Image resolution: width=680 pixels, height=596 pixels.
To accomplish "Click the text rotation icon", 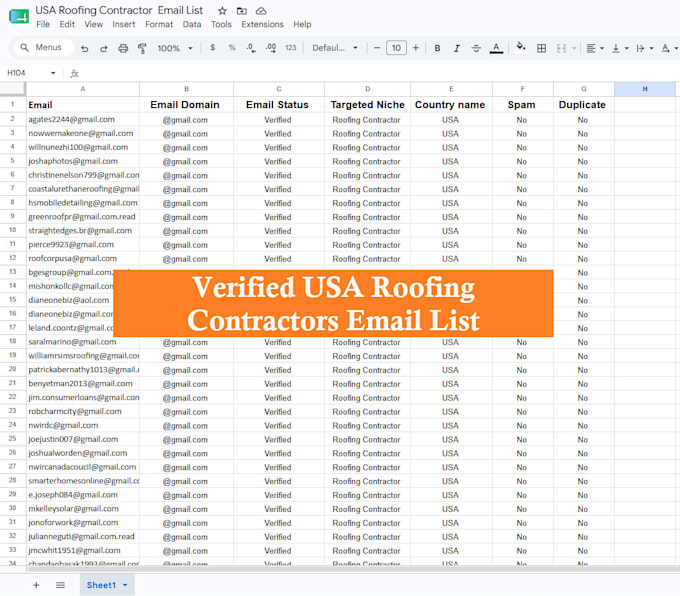I will pos(665,48).
